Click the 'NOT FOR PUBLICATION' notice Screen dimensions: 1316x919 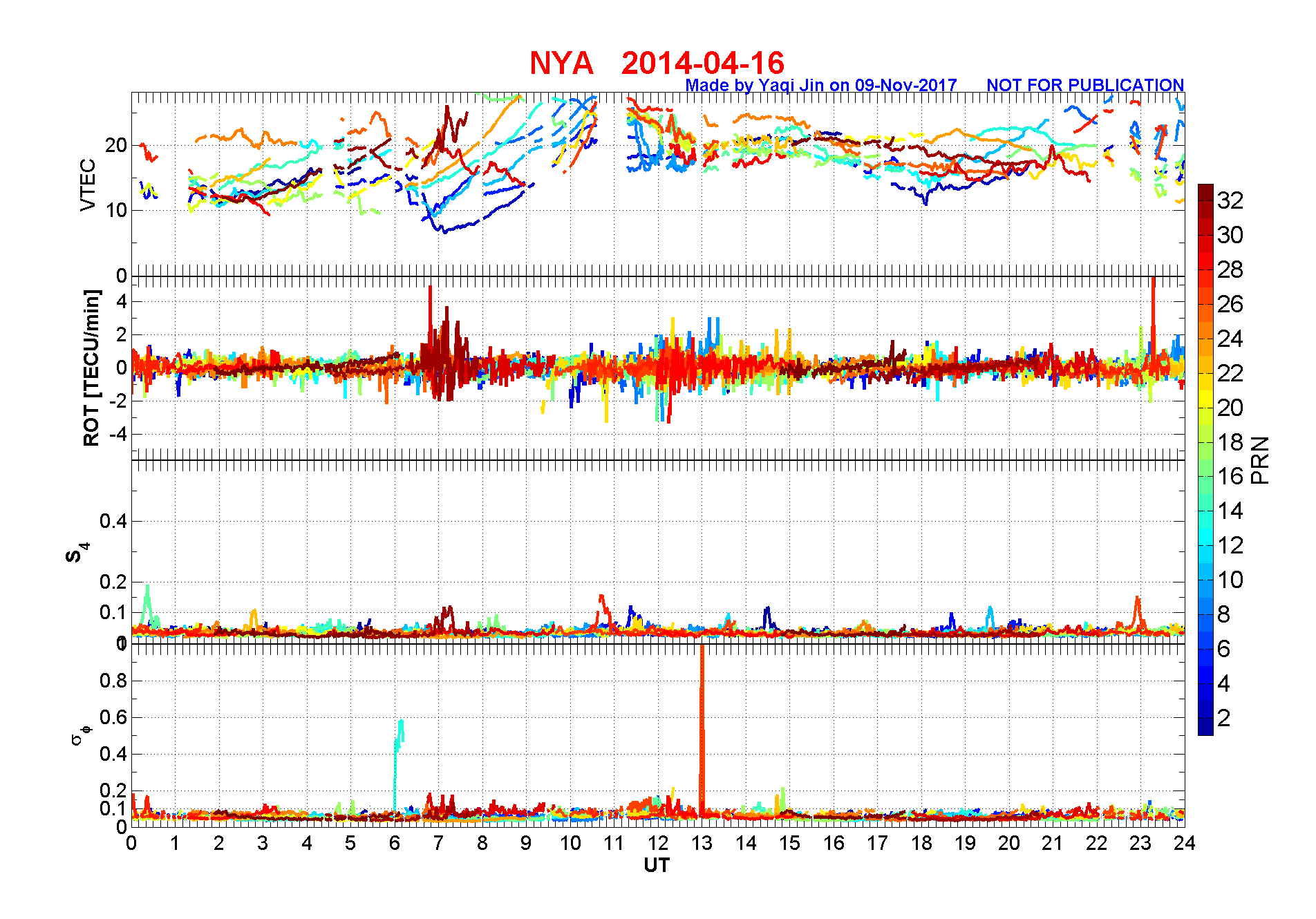point(1085,85)
